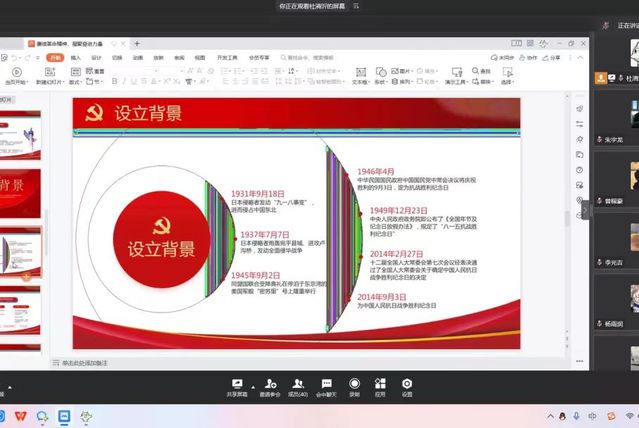639x428 pixels.
Task: Toggle the 录制 recording button
Action: [354, 383]
